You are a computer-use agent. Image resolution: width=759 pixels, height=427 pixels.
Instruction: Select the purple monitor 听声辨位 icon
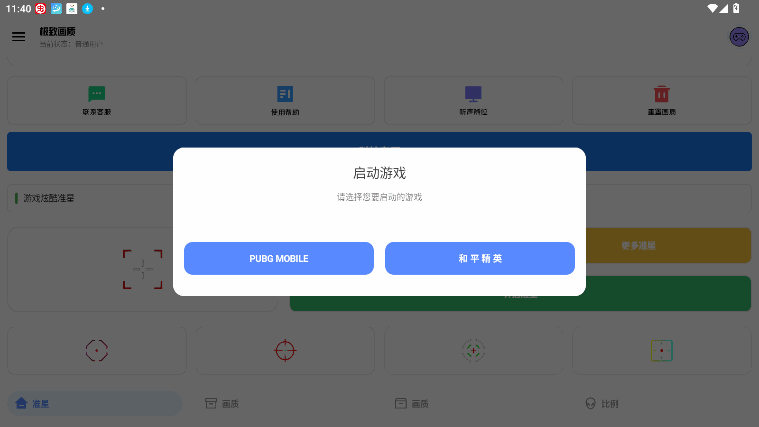(473, 94)
